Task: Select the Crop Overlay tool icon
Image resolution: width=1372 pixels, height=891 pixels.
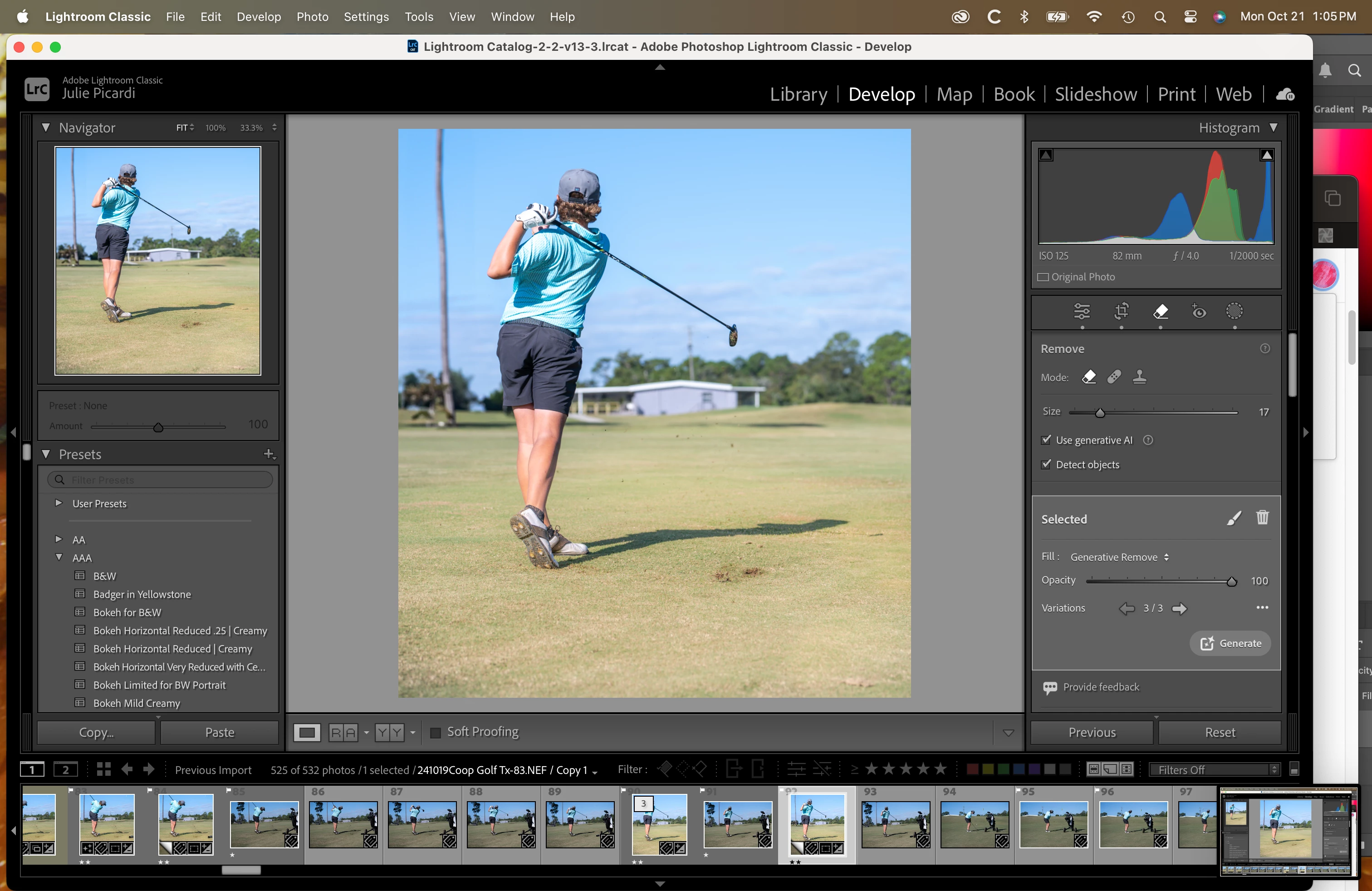Action: [x=1121, y=311]
